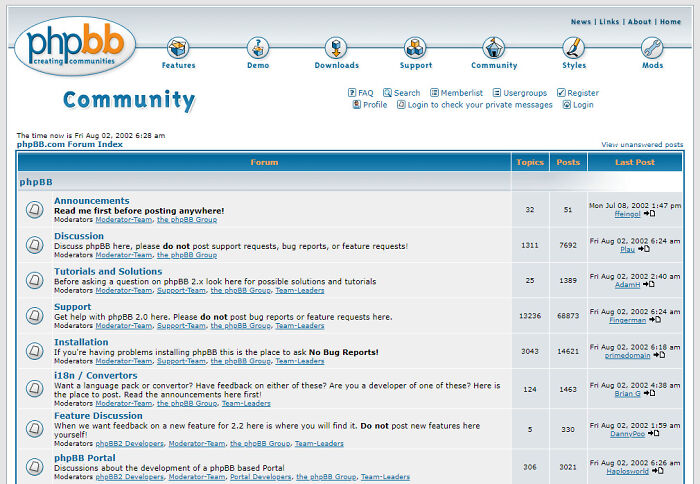The height and width of the screenshot is (484, 700).
Task: Click the phpBB category header
Action: (36, 182)
